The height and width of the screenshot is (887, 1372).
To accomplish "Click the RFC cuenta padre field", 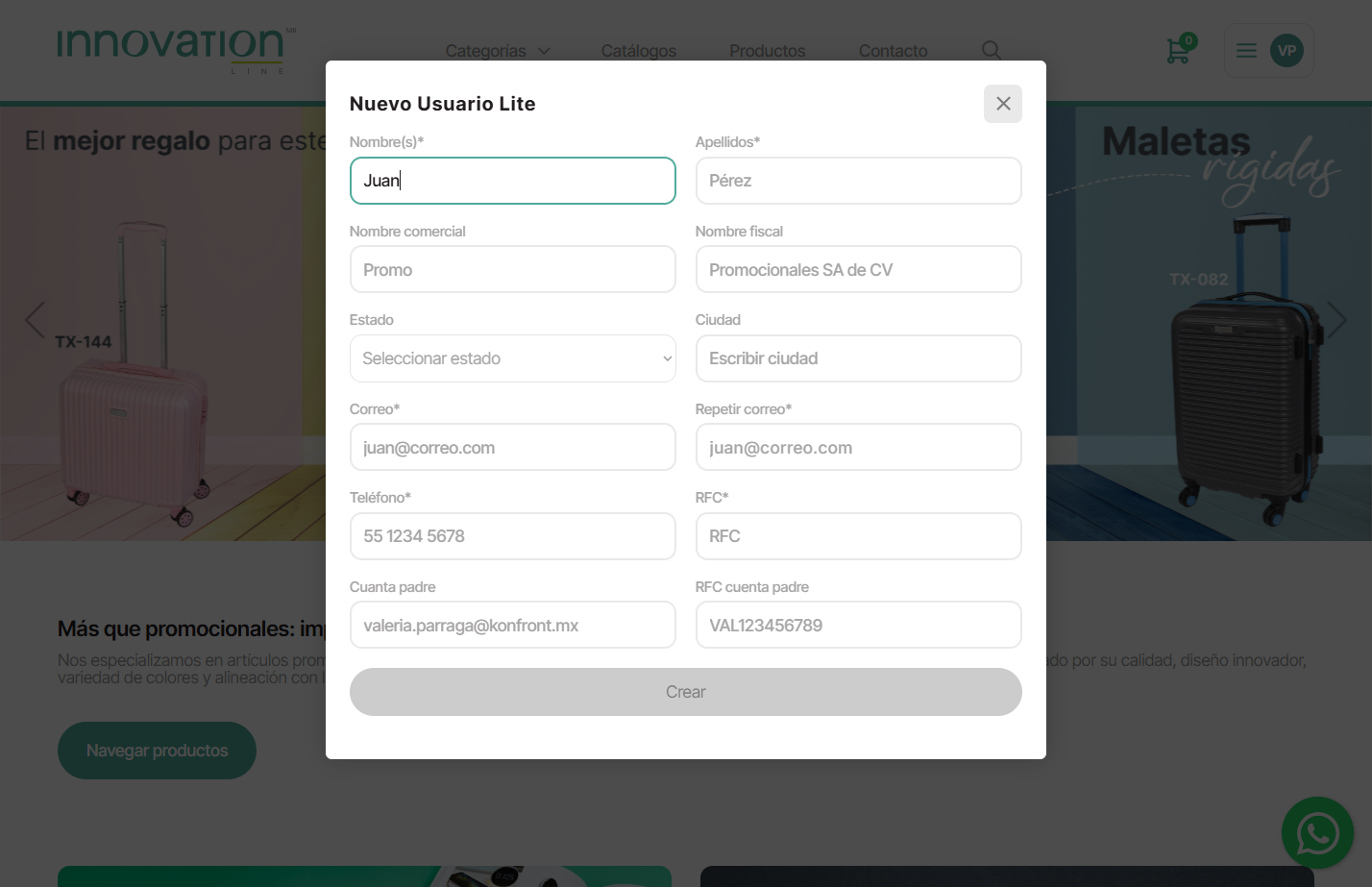I will (859, 625).
